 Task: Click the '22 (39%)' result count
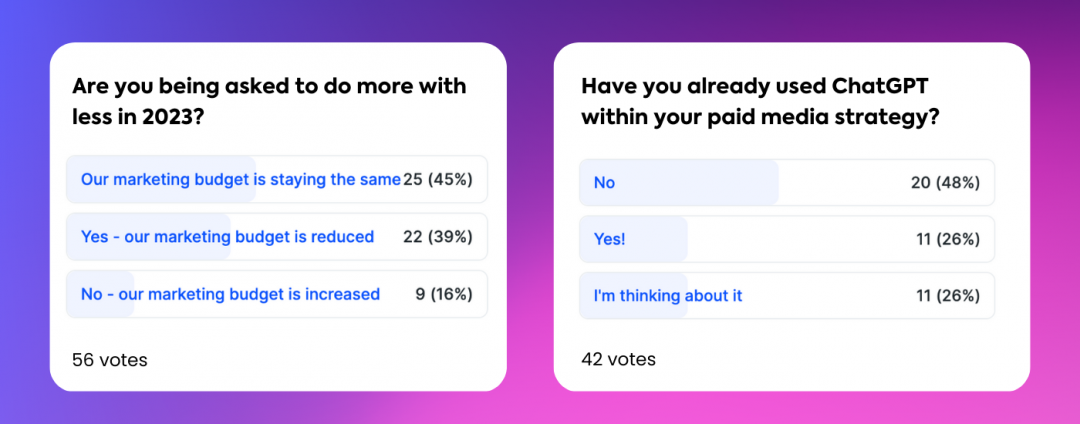tap(438, 237)
